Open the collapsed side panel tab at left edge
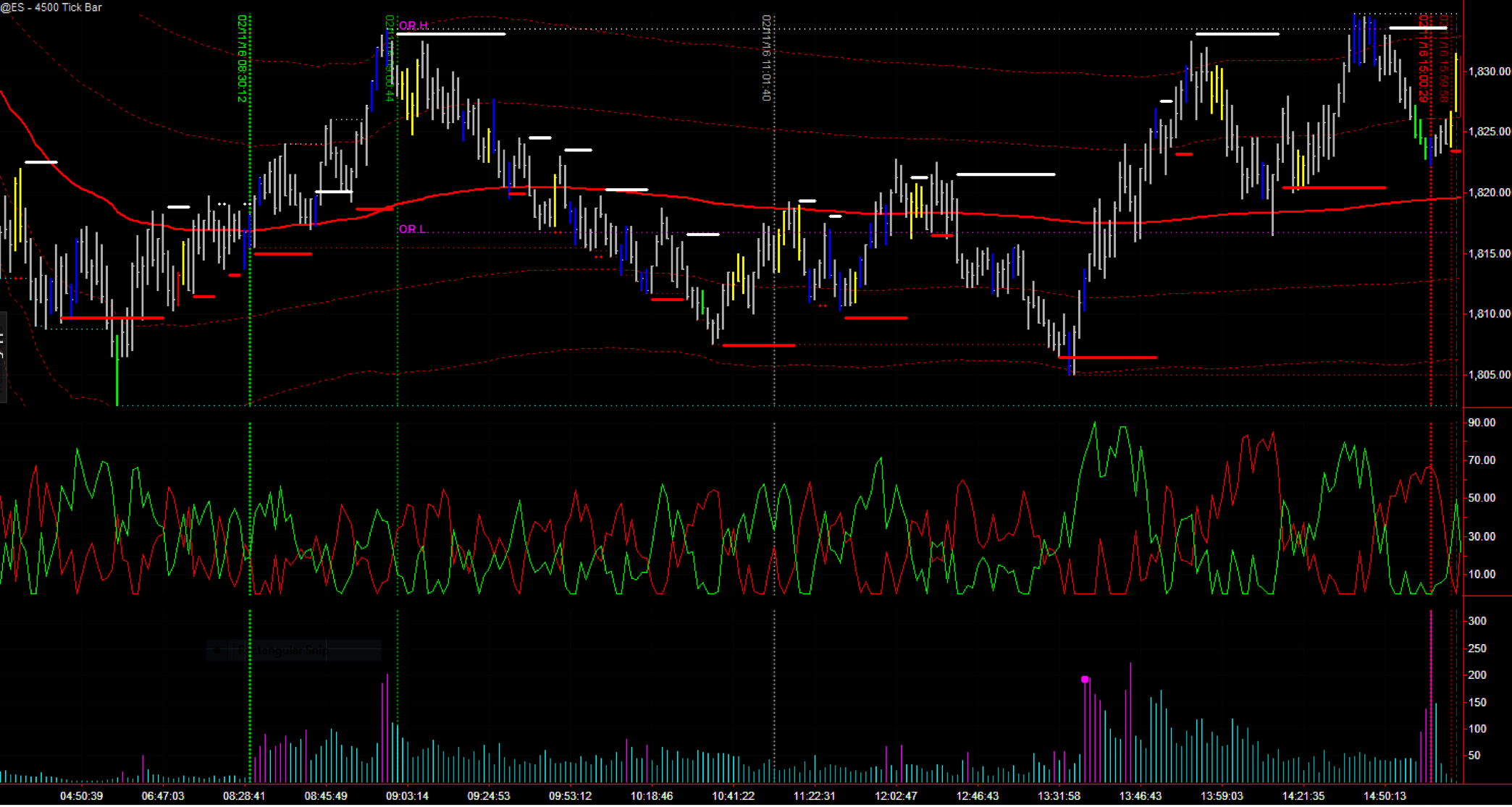 3,357
